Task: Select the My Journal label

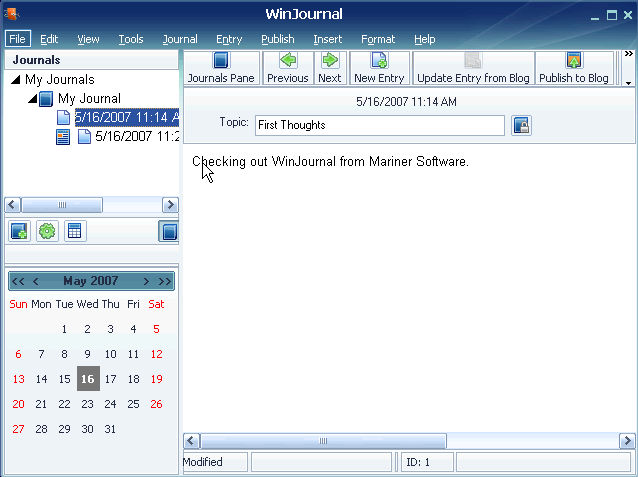Action: click(x=90, y=98)
